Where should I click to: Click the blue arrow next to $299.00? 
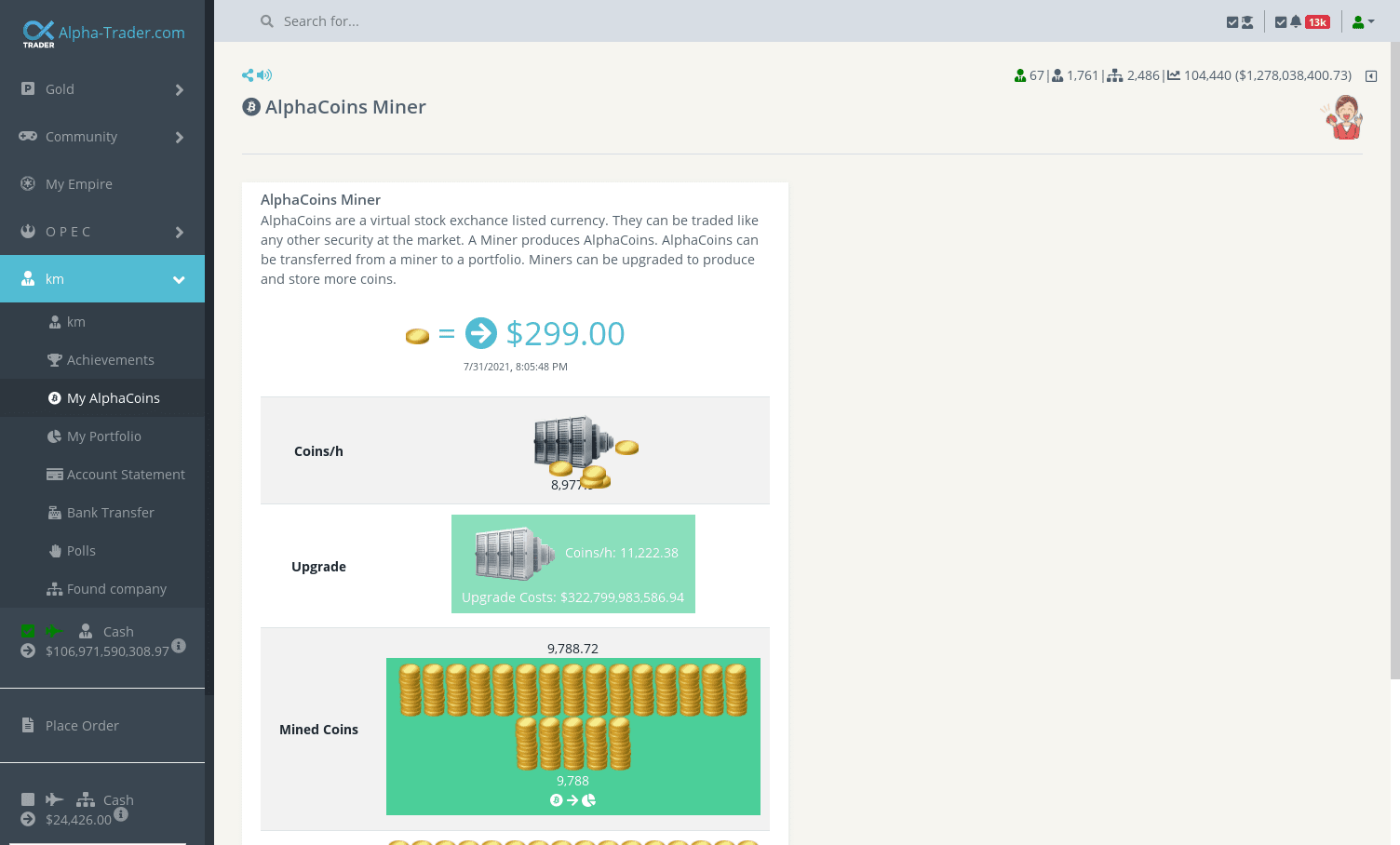coord(481,333)
